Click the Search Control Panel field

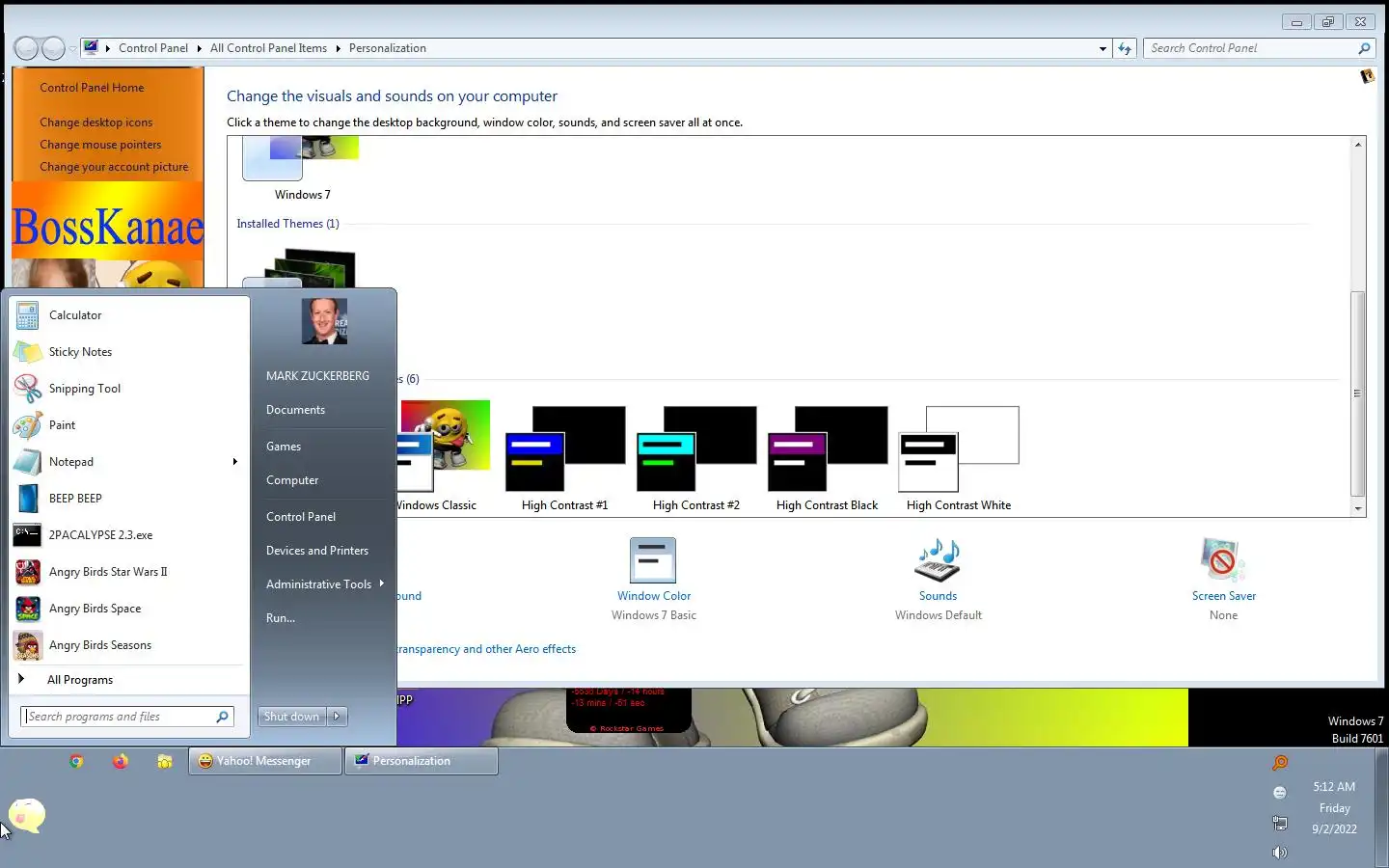1259,48
